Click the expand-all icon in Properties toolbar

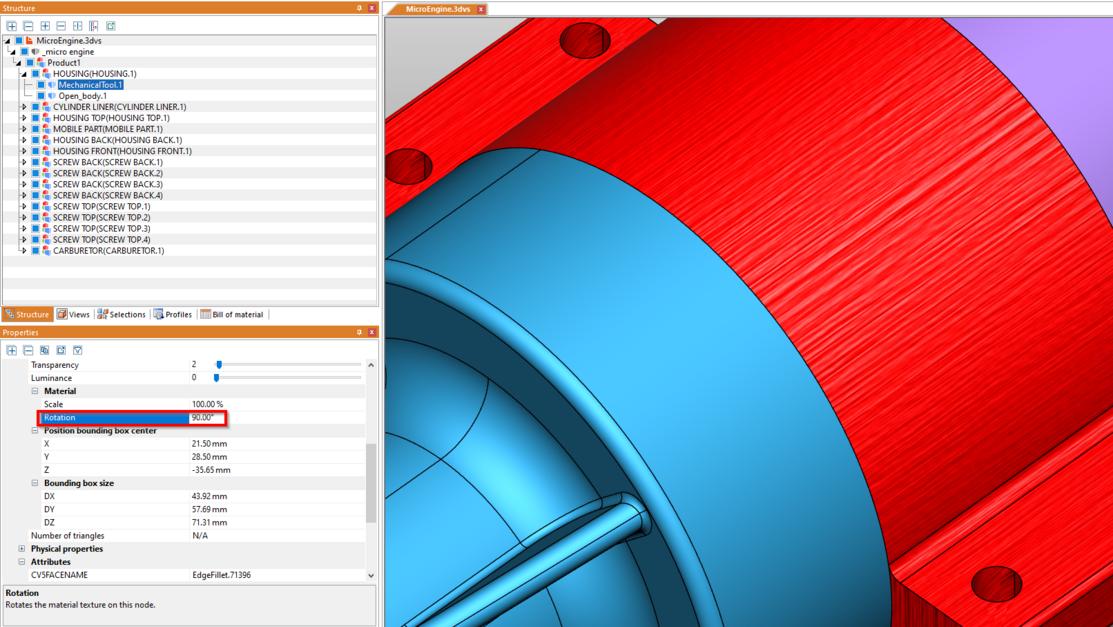tap(11, 350)
